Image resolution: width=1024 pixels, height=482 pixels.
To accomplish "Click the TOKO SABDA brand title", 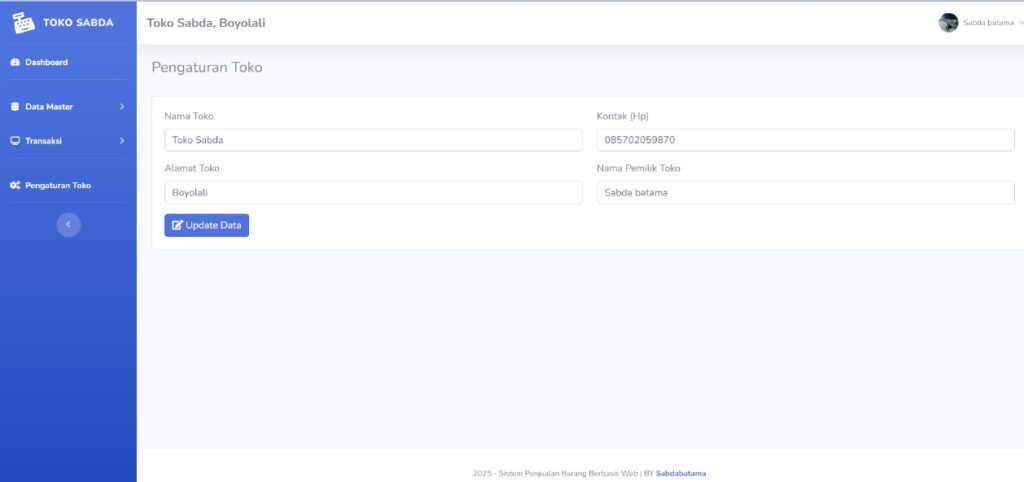I will tap(78, 23).
